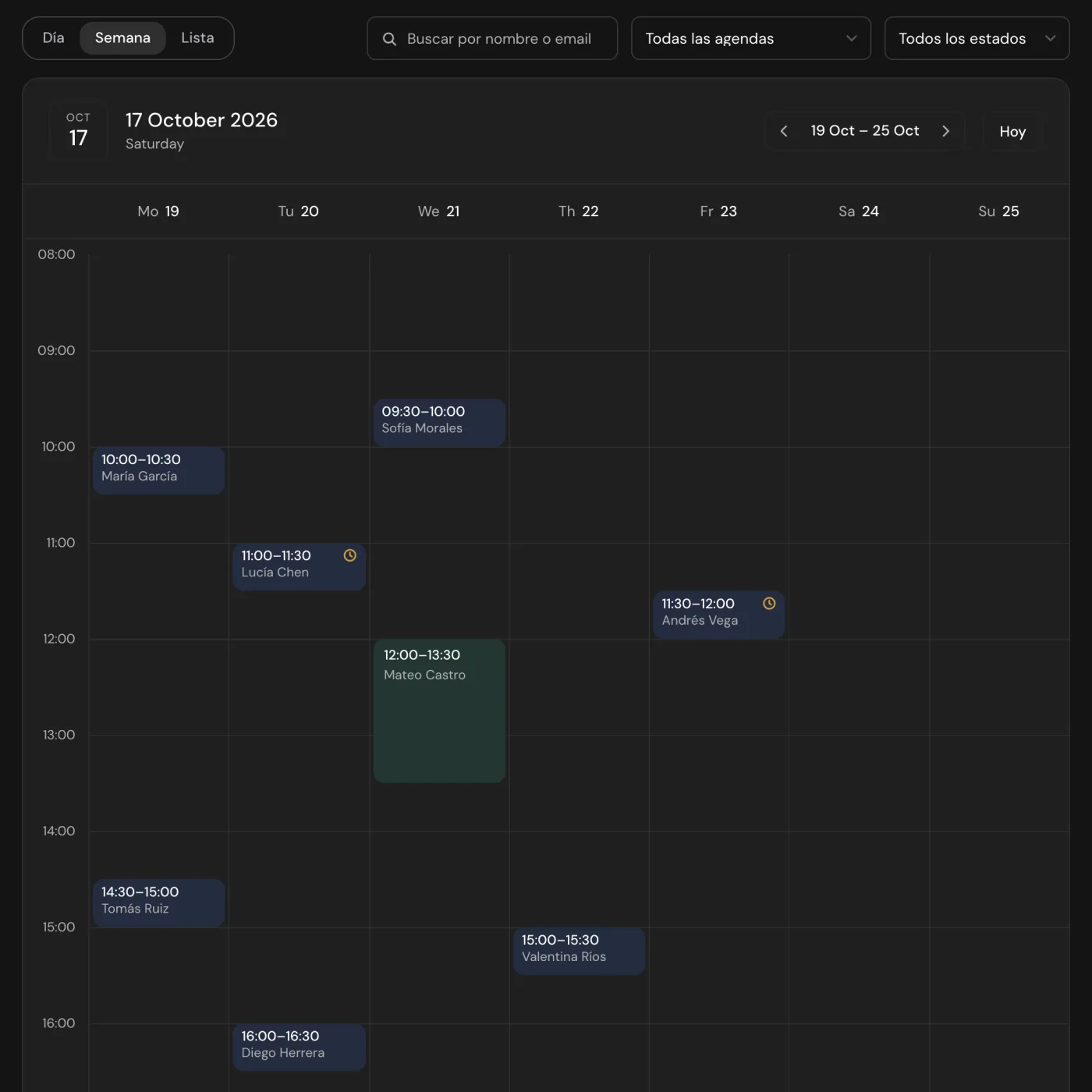
Task: Open Todas las agendas dropdown
Action: 750,38
